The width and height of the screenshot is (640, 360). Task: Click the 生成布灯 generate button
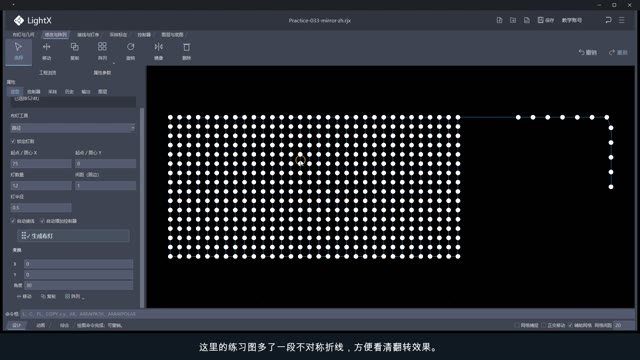(73, 236)
